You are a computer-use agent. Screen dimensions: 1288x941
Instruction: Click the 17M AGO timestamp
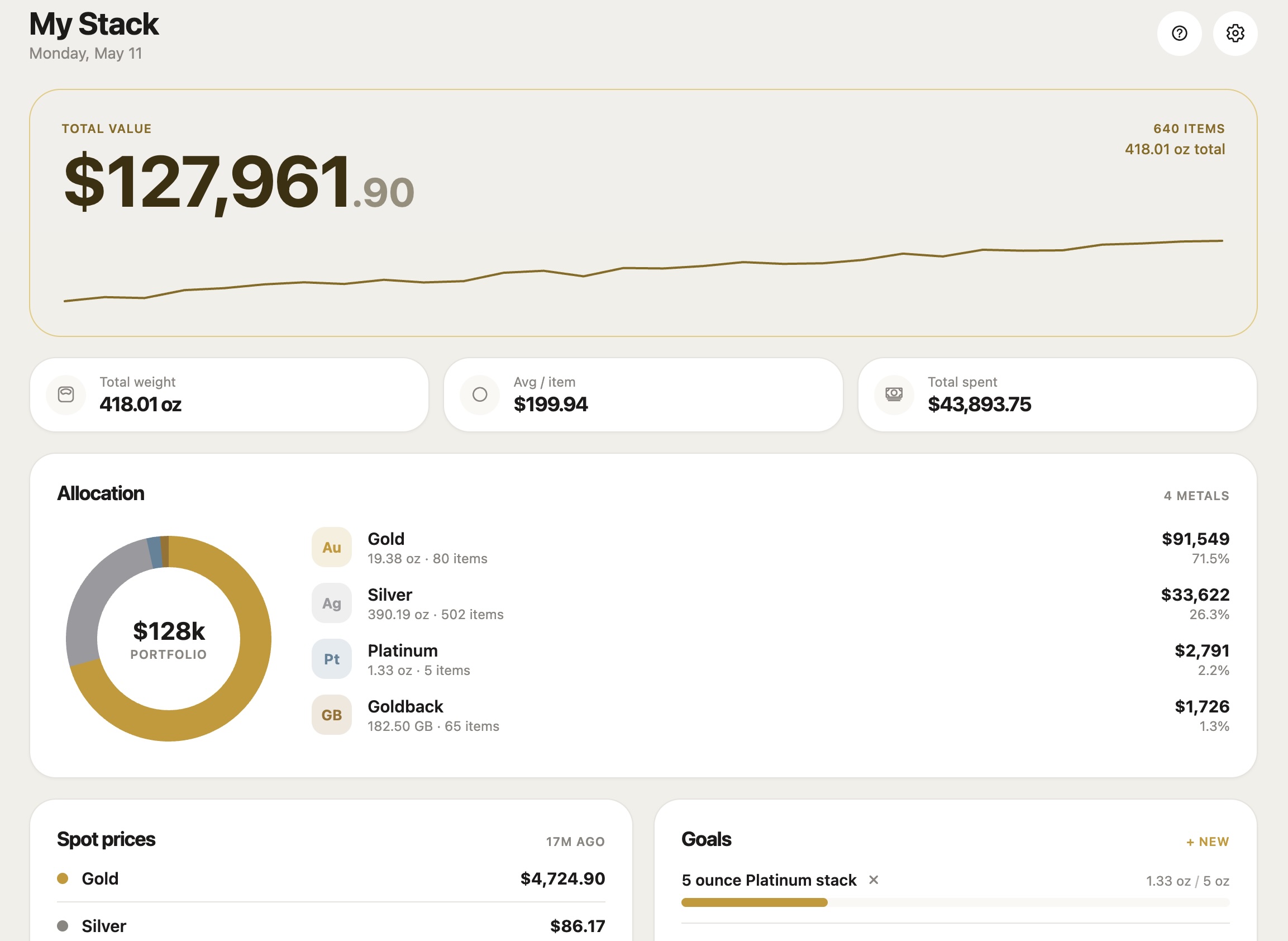coord(575,842)
